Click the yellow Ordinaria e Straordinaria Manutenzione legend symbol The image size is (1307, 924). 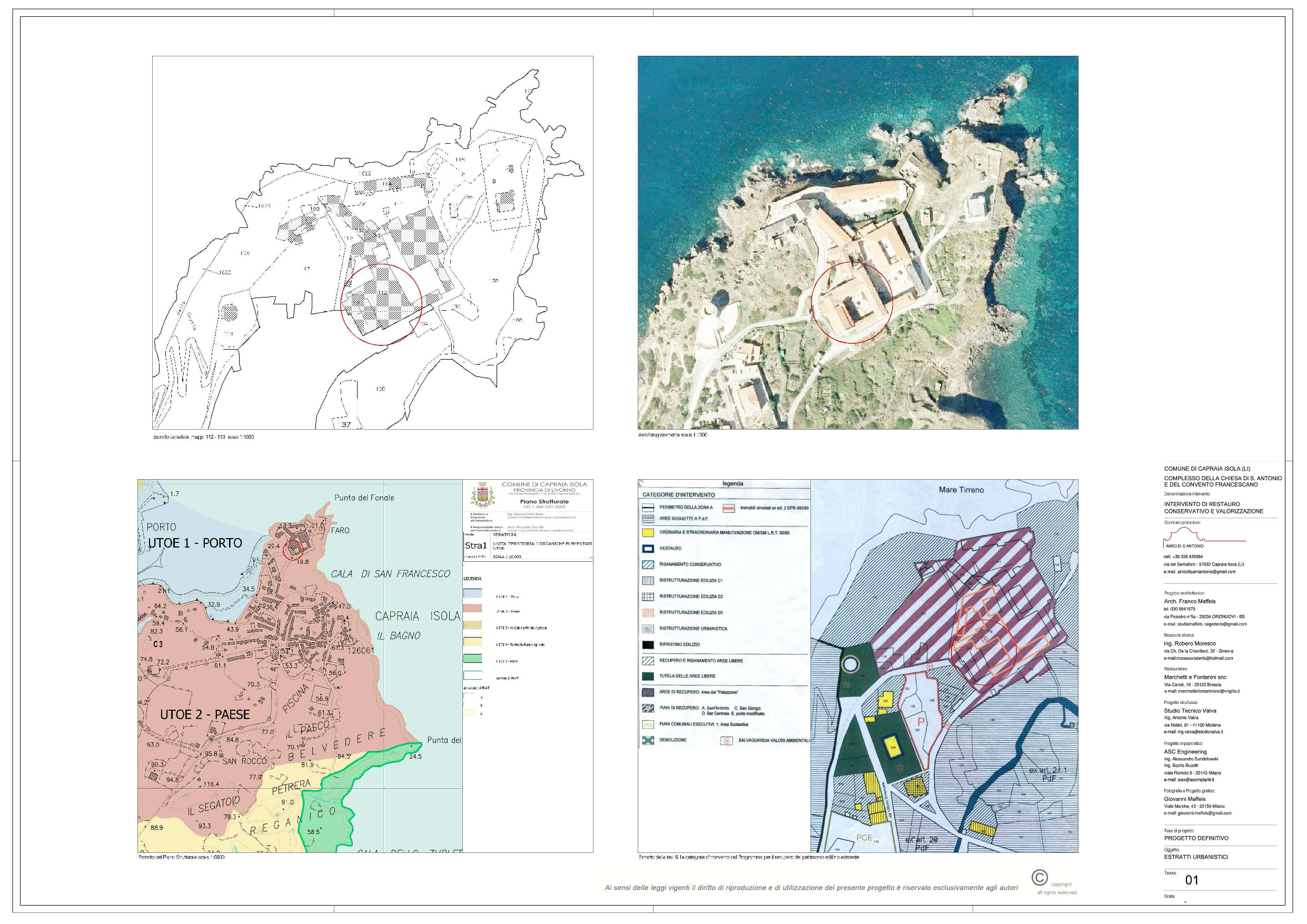click(x=647, y=533)
